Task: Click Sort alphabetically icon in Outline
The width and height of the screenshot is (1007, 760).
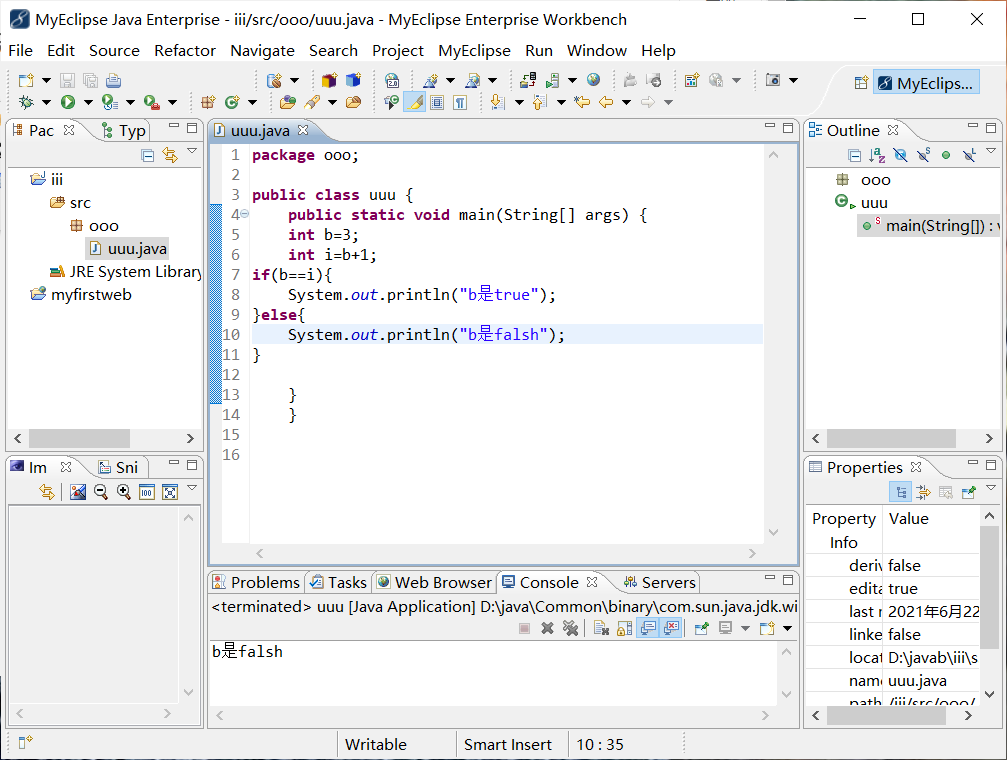Action: pos(877,155)
